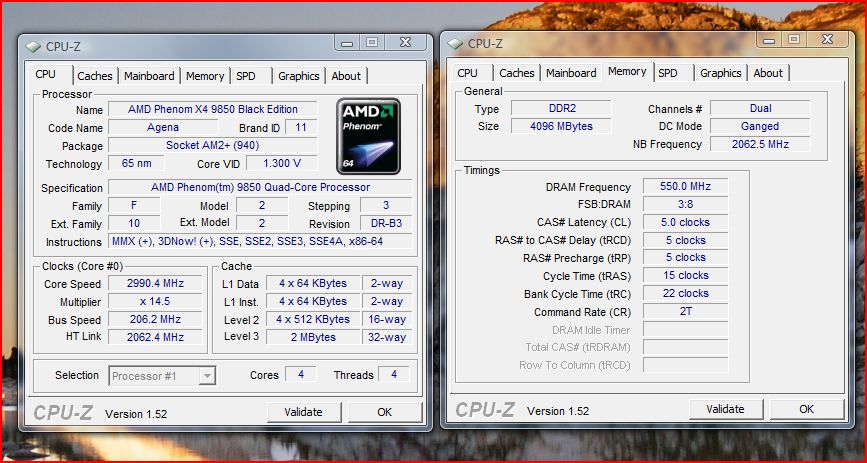Click Validate button in right CPU-Z window
Viewport: 867px width, 463px height.
tap(725, 409)
